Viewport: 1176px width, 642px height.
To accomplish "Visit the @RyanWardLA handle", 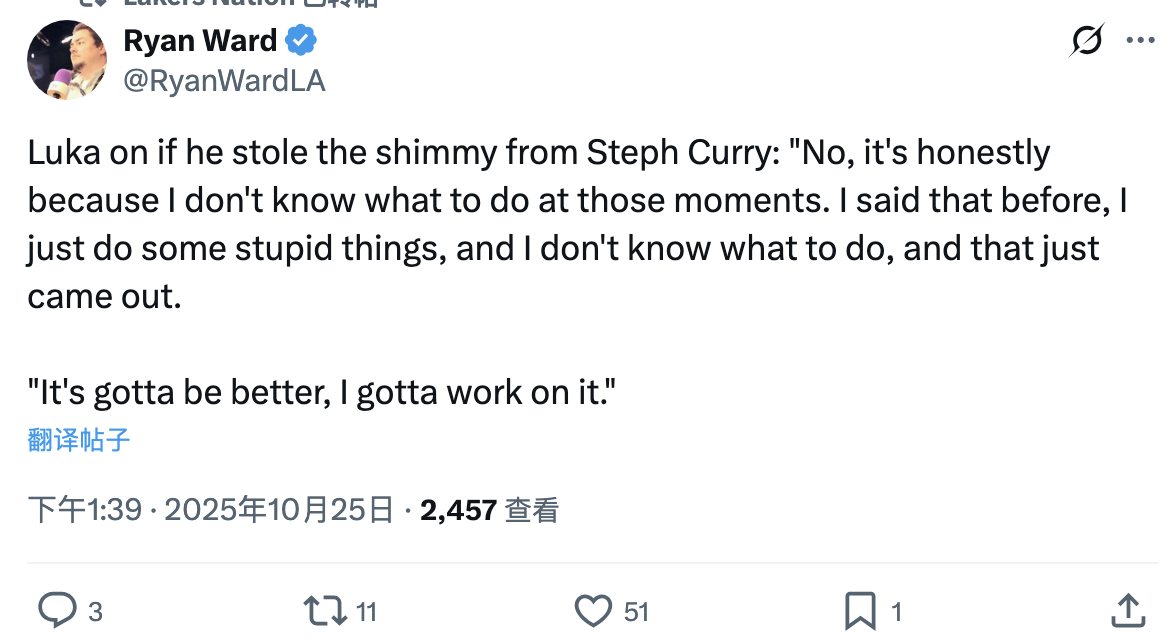I will click(223, 81).
